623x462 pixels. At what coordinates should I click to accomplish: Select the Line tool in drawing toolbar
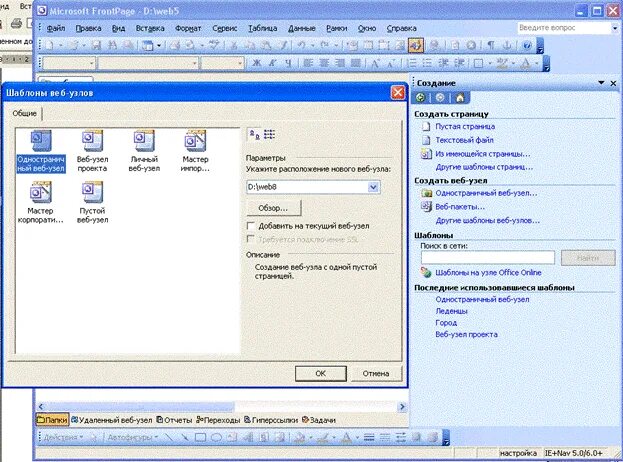169,437
